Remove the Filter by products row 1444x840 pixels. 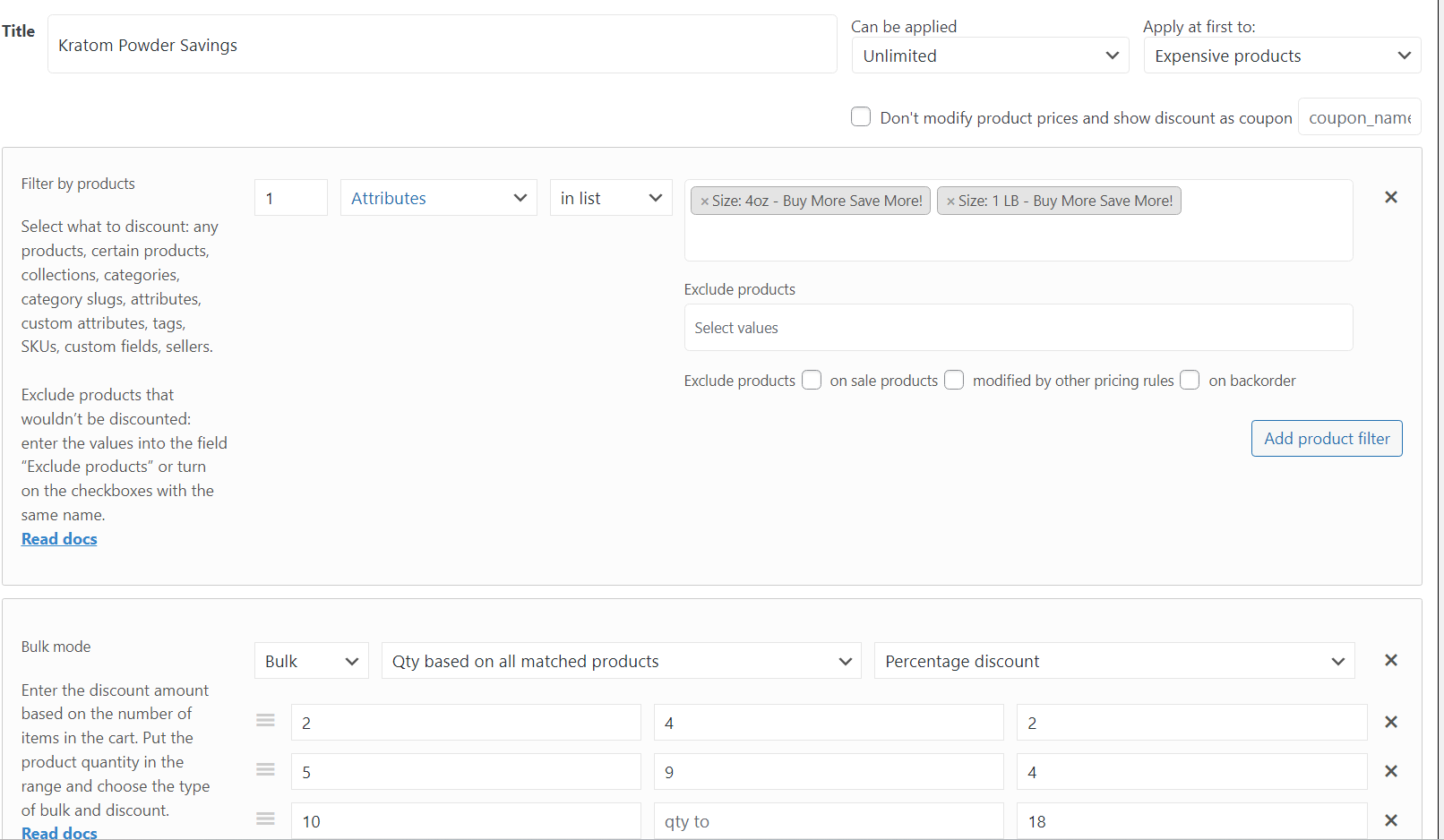click(x=1391, y=197)
